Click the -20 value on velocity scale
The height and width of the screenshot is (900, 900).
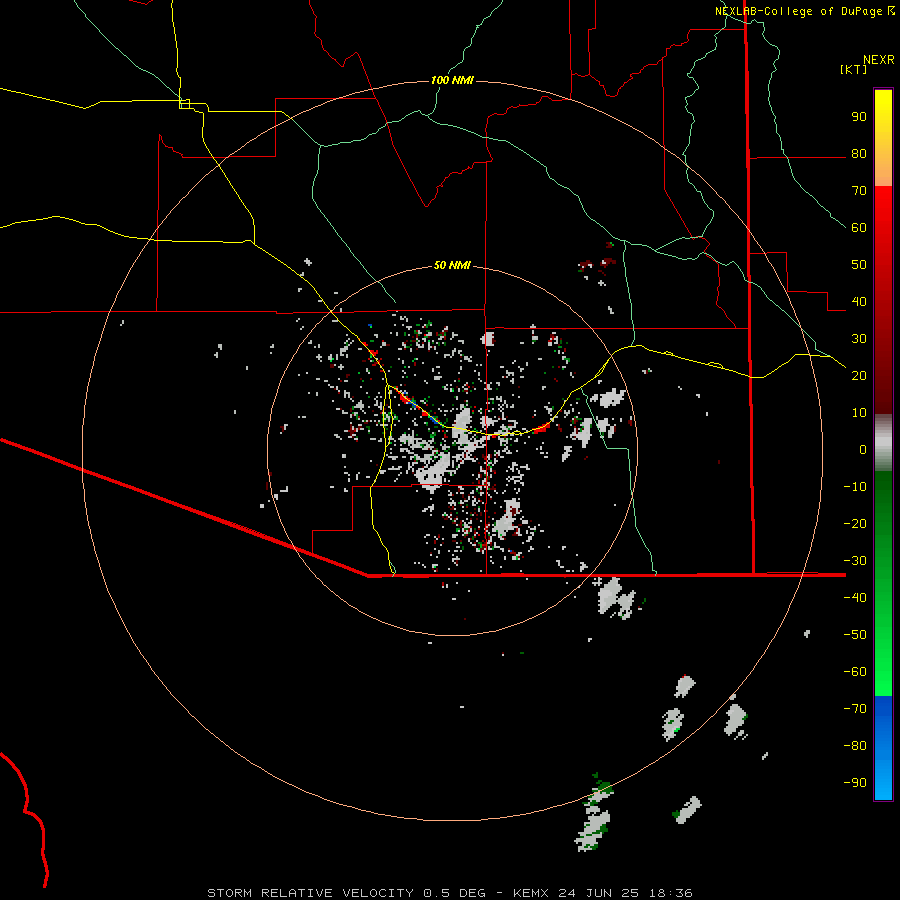pyautogui.click(x=855, y=524)
